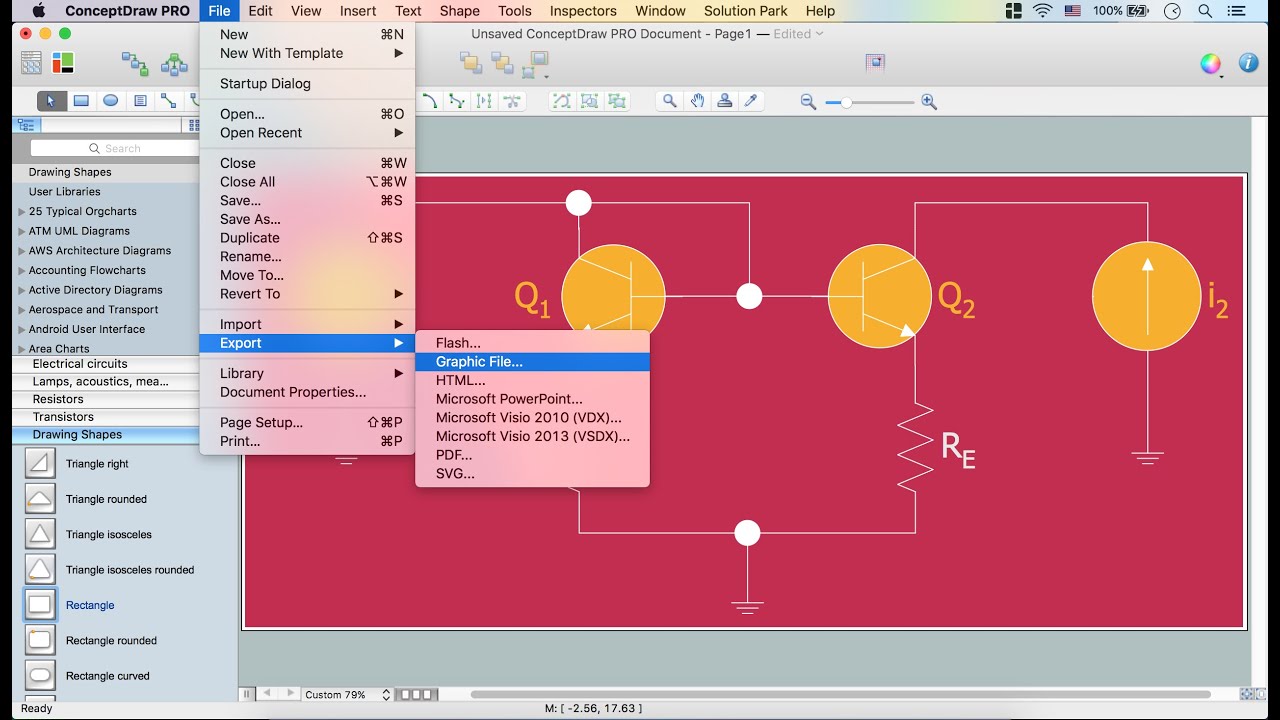Select the hand pan tool
Viewport: 1280px width, 720px height.
click(x=697, y=100)
